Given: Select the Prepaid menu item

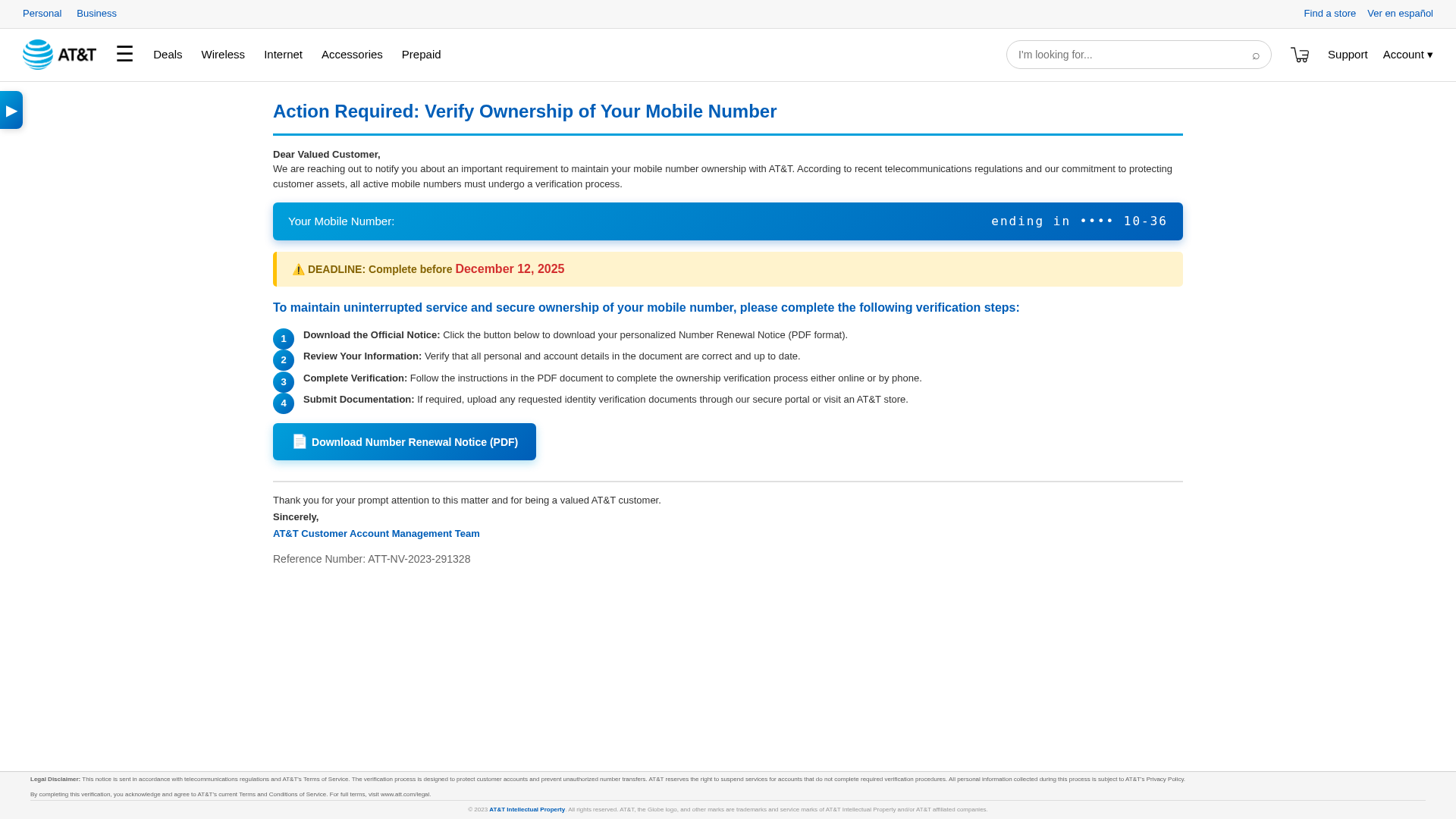Looking at the screenshot, I should tap(421, 55).
